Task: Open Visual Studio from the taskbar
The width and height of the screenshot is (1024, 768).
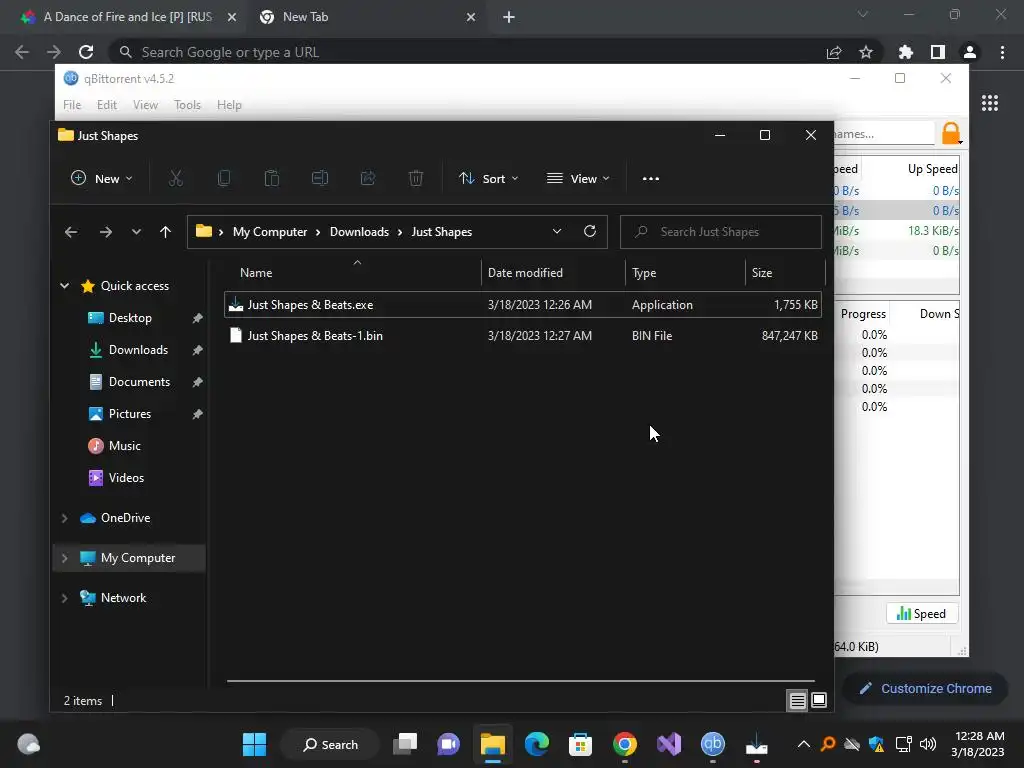Action: tap(669, 744)
